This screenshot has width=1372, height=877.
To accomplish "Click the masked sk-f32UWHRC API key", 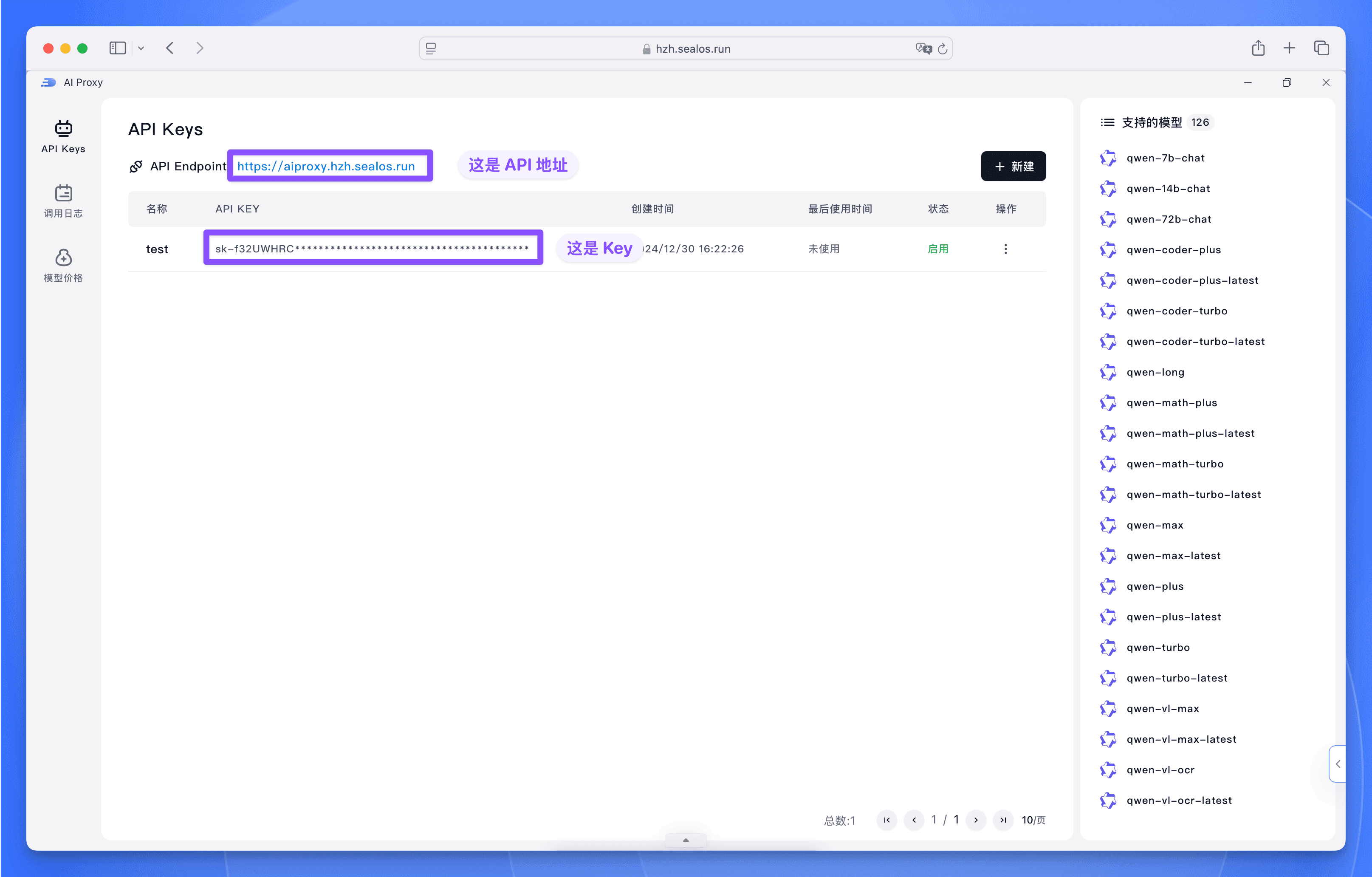I will point(372,249).
